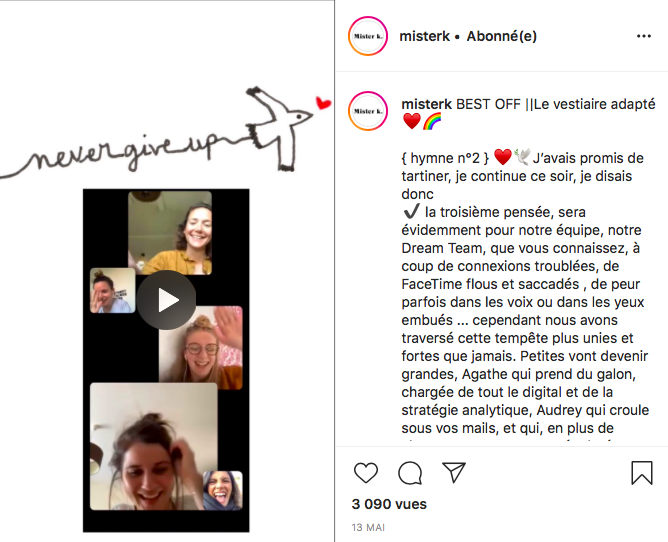
Task: Like the post with the heart icon
Action: [366, 473]
